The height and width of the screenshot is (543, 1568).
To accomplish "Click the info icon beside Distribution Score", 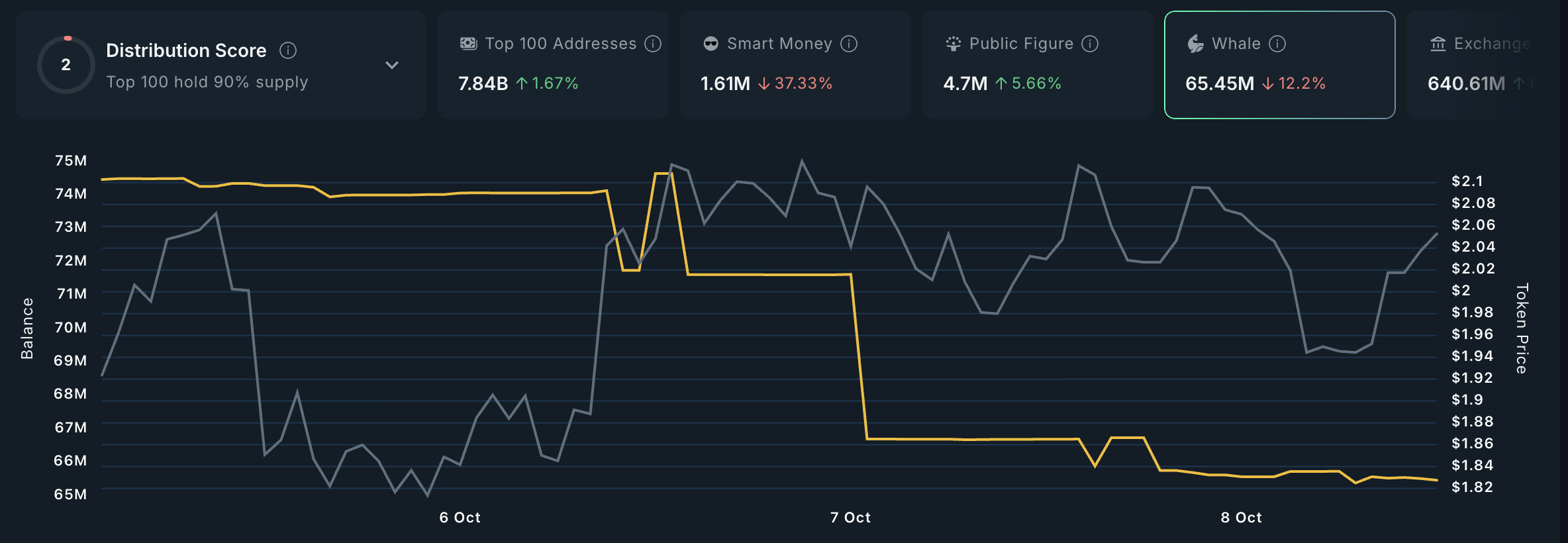I will coord(288,50).
